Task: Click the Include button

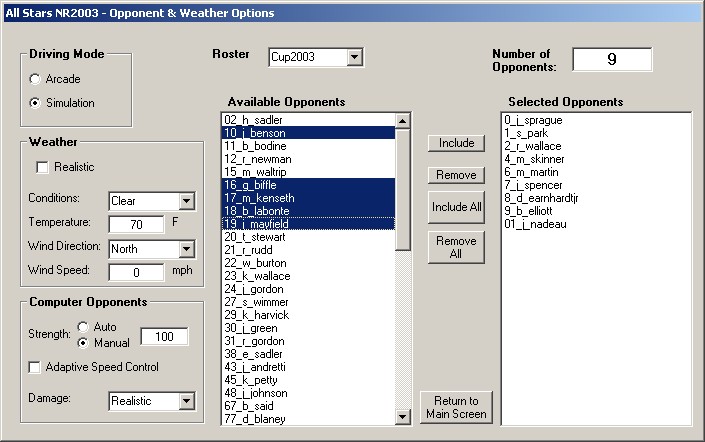Action: (x=456, y=143)
